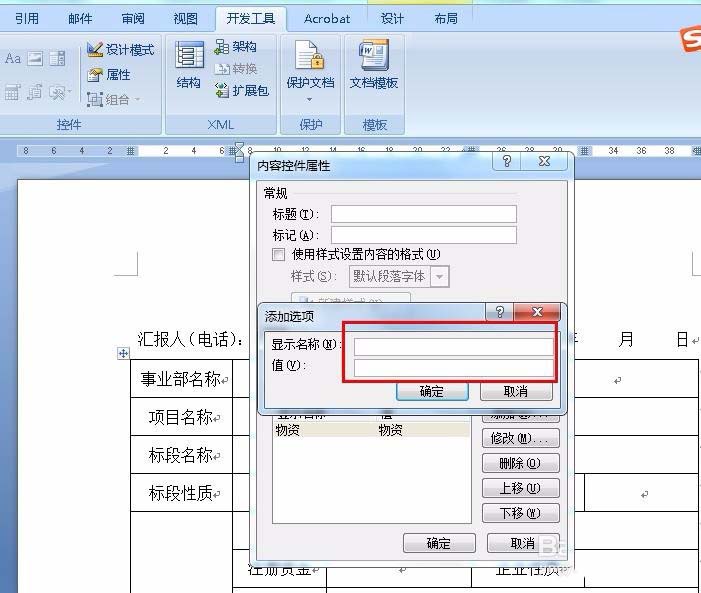
Task: Open legacy tools control icon
Action: pyautogui.click(x=60, y=92)
